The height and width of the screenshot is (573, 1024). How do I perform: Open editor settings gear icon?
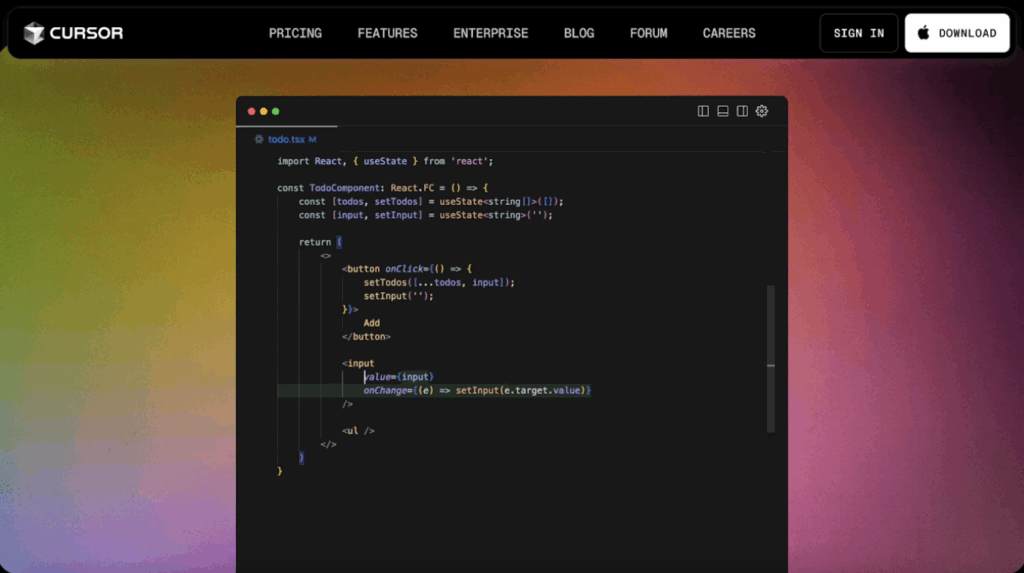point(762,111)
